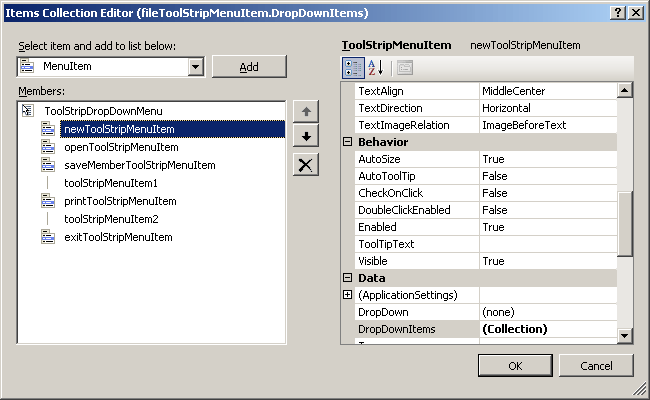Click the Cancel button
650x400 pixels.
595,366
